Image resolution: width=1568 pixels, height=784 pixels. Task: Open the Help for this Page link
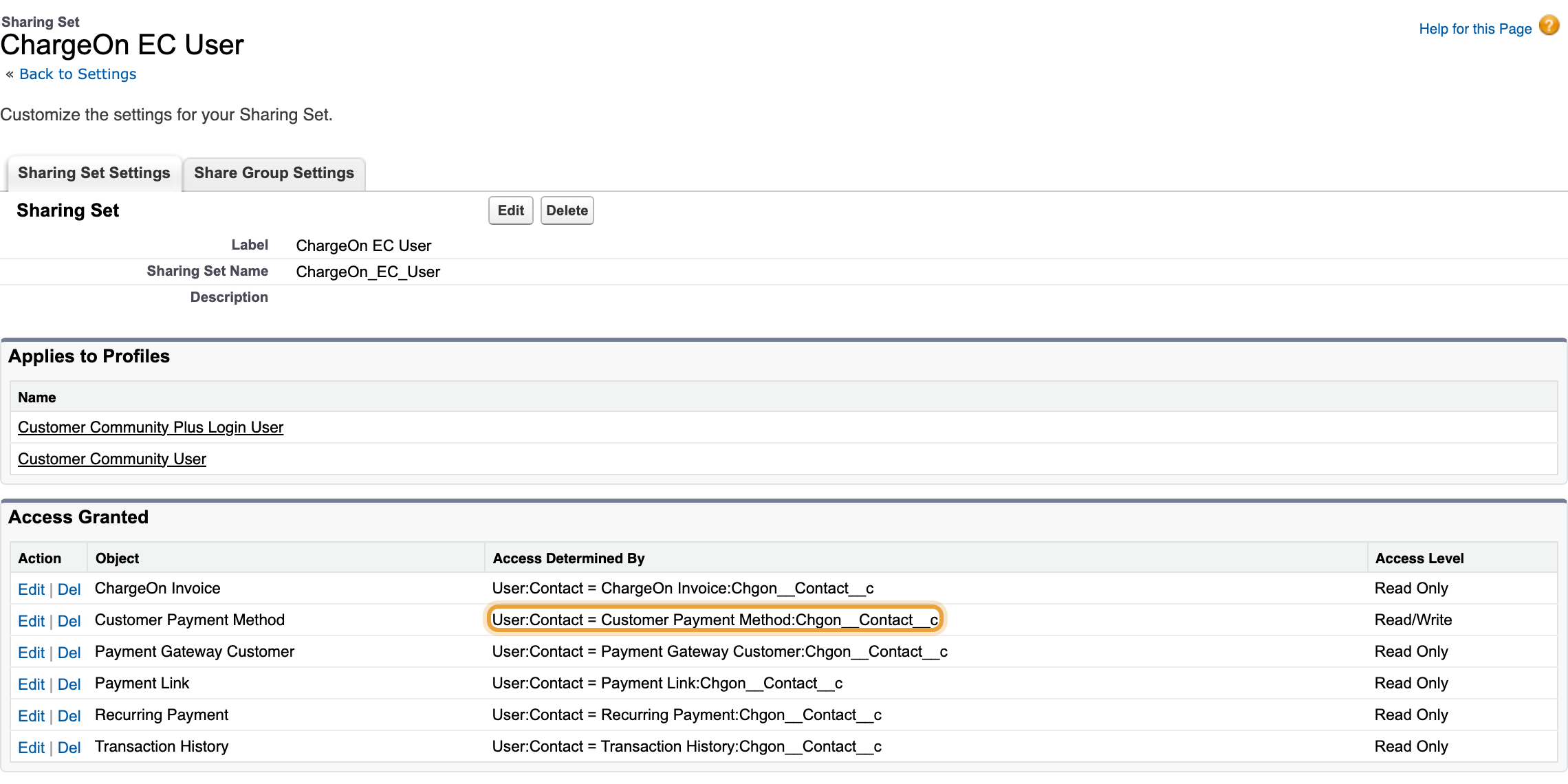(x=1475, y=29)
